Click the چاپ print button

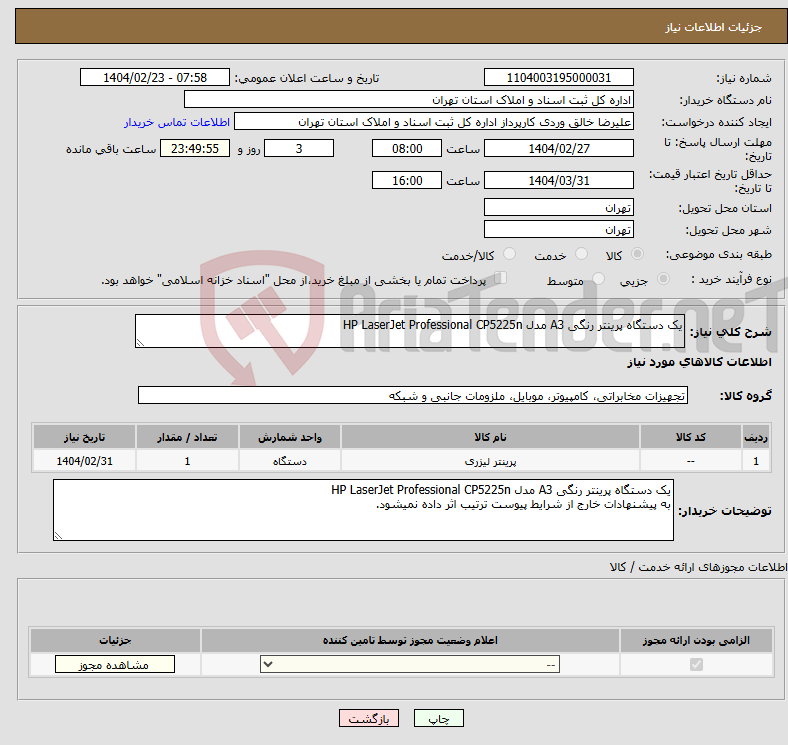[439, 719]
